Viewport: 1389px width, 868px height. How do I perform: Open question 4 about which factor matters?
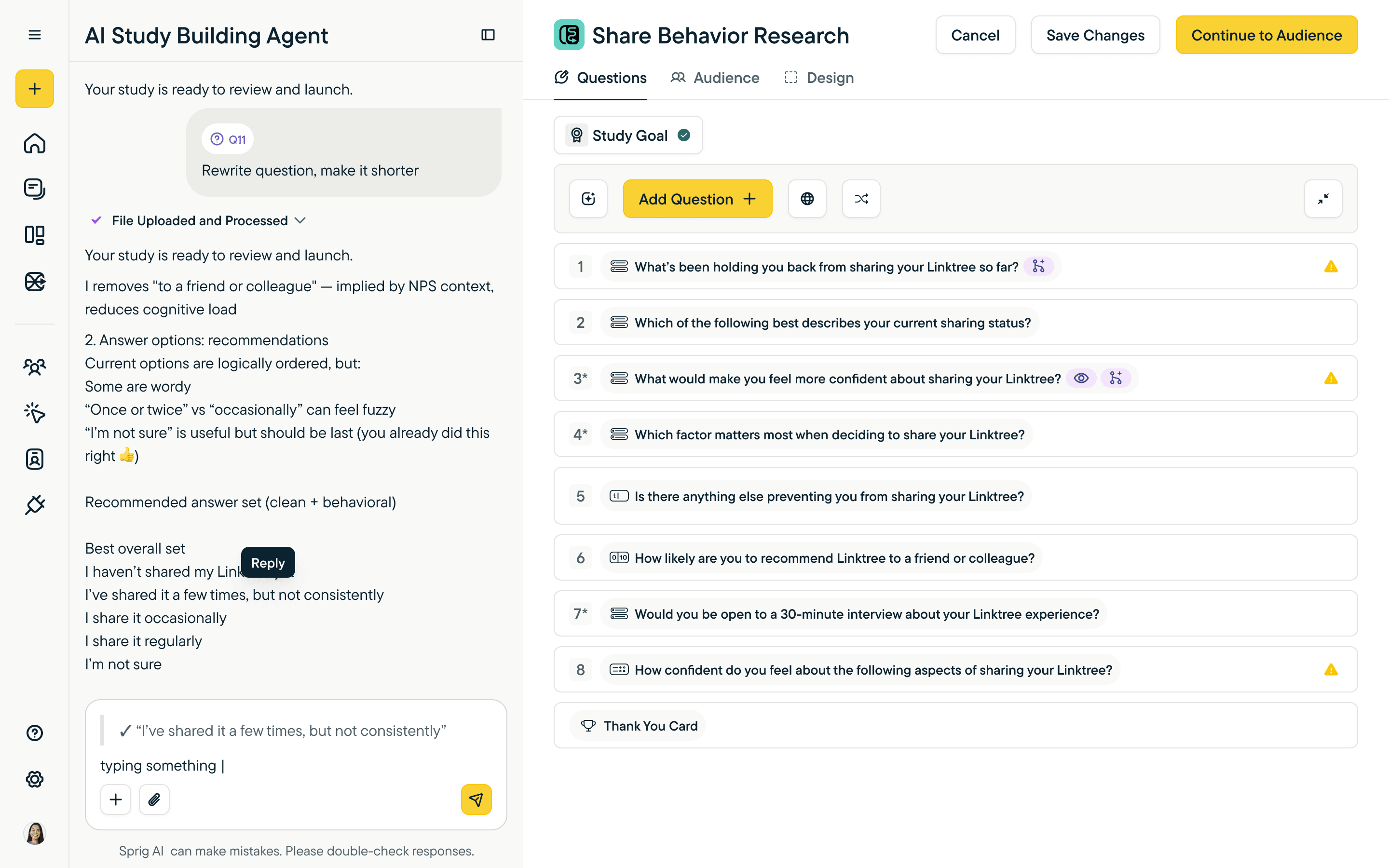(x=955, y=434)
